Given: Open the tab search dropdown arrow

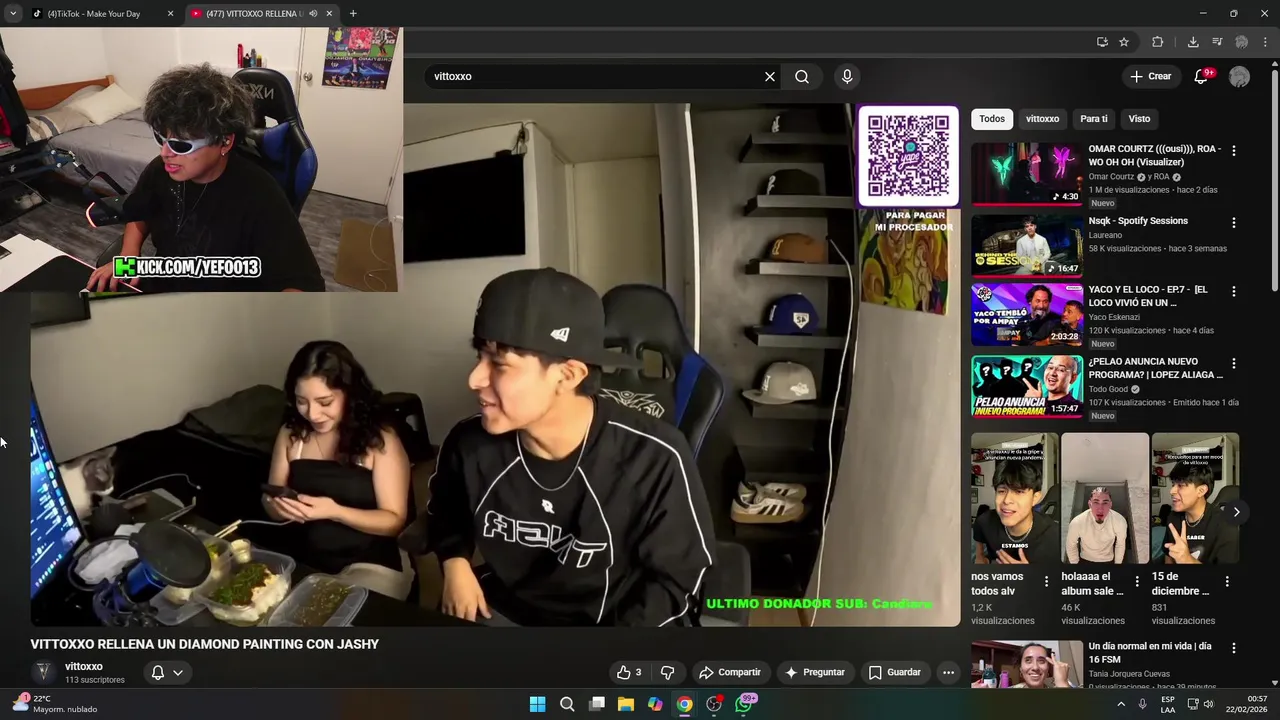Looking at the screenshot, I should [12, 13].
